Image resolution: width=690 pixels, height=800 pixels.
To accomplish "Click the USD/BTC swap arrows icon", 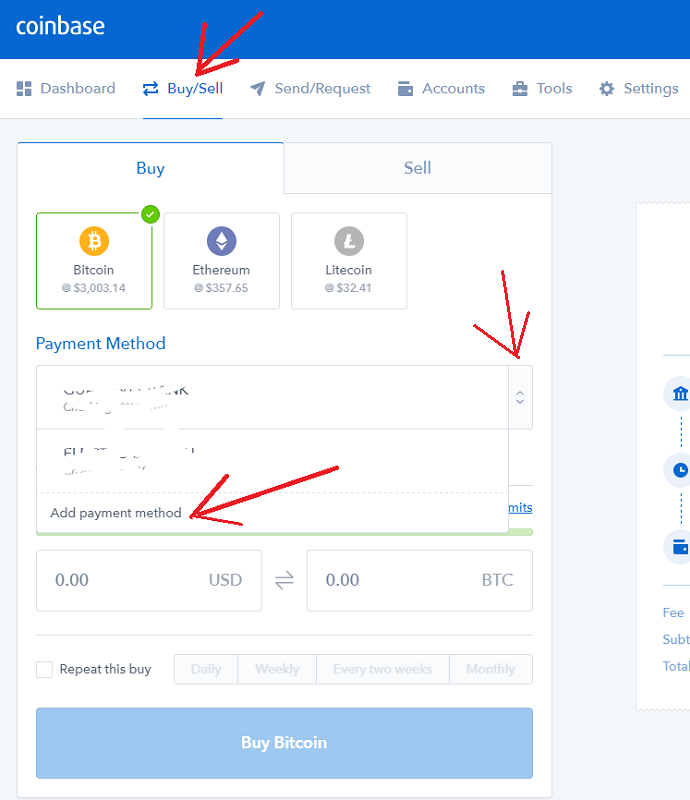I will pos(284,580).
